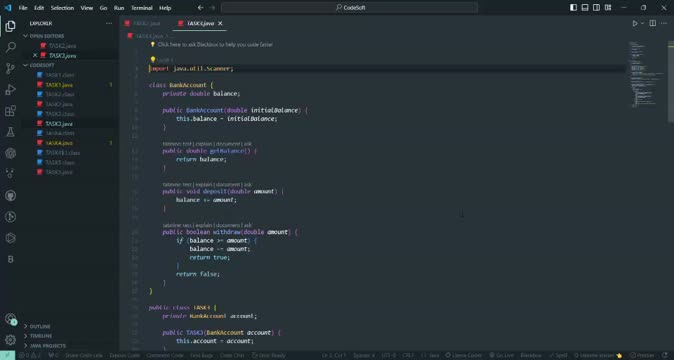Image resolution: width=674 pixels, height=360 pixels.
Task: Click the code minimap overview
Action: [646, 75]
